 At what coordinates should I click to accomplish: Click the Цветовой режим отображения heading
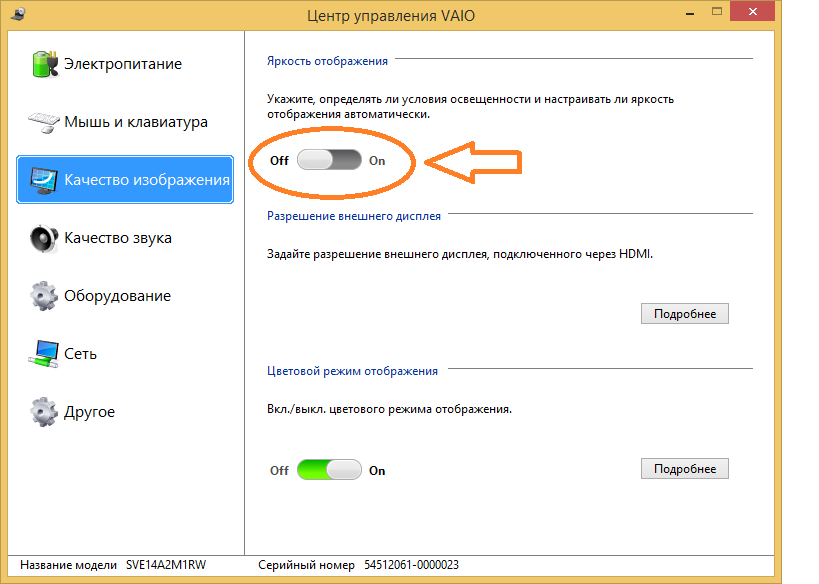pyautogui.click(x=353, y=371)
